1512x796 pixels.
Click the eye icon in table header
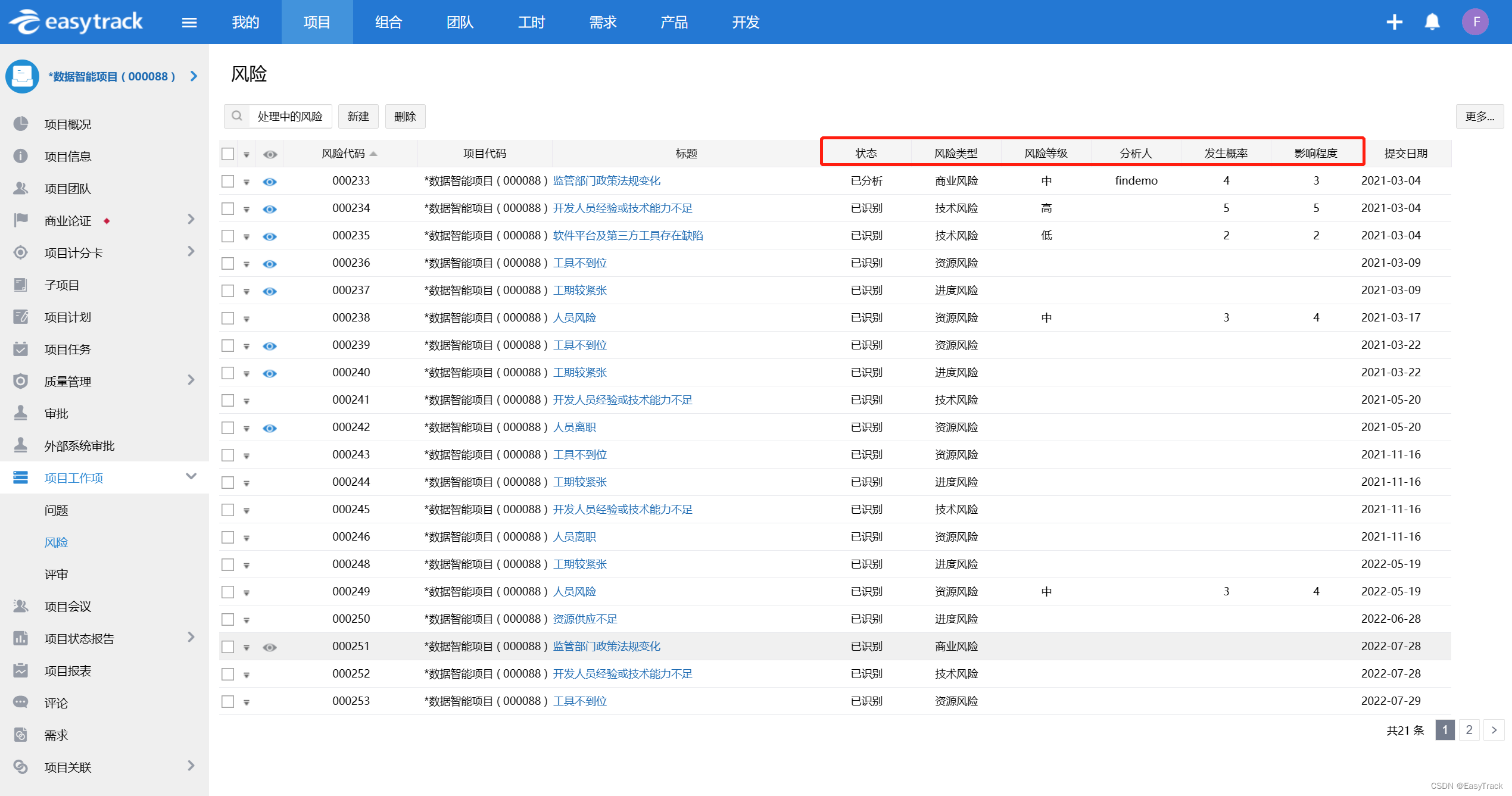pos(270,154)
